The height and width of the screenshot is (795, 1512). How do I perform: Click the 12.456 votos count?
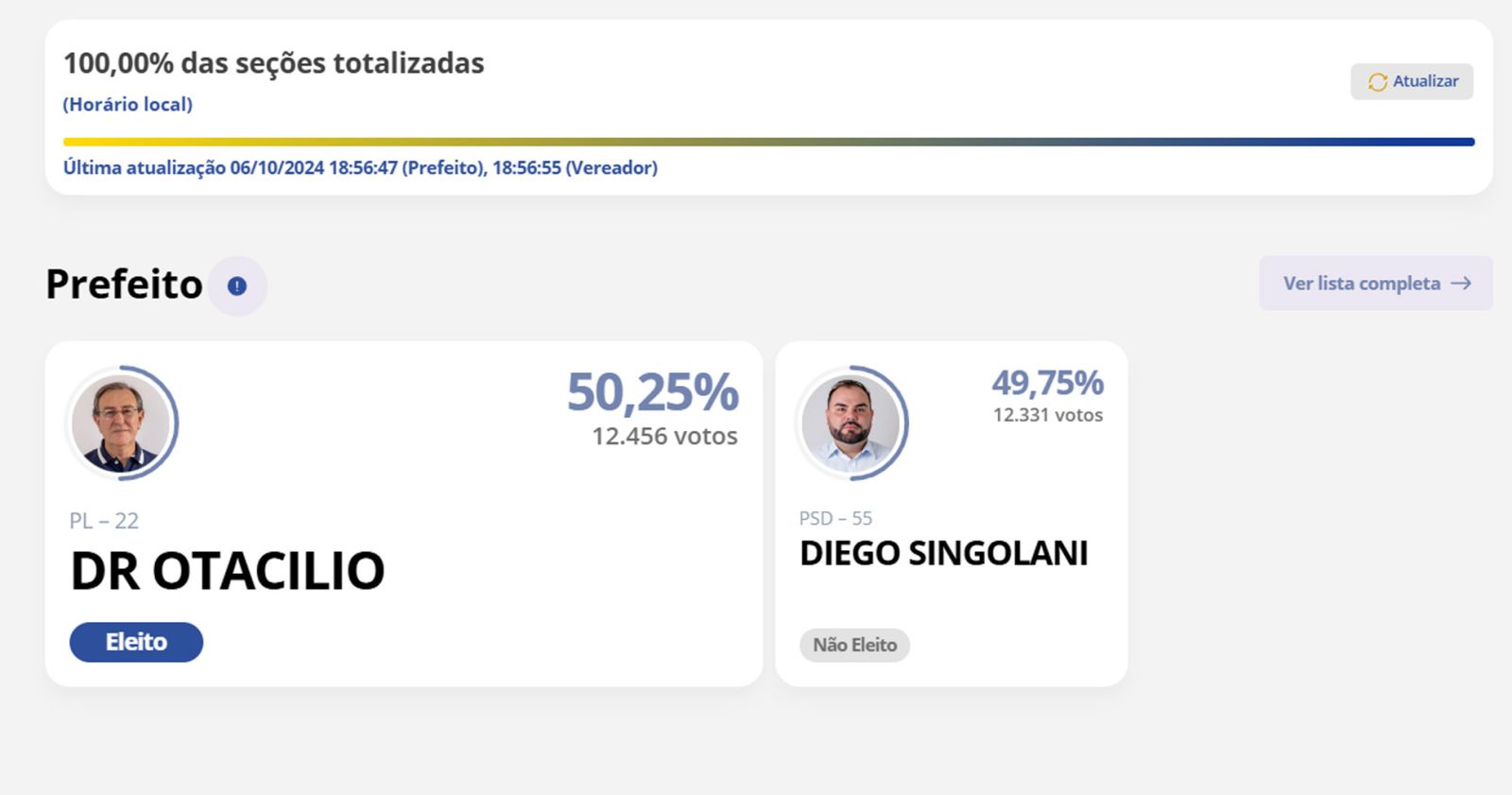tap(664, 436)
